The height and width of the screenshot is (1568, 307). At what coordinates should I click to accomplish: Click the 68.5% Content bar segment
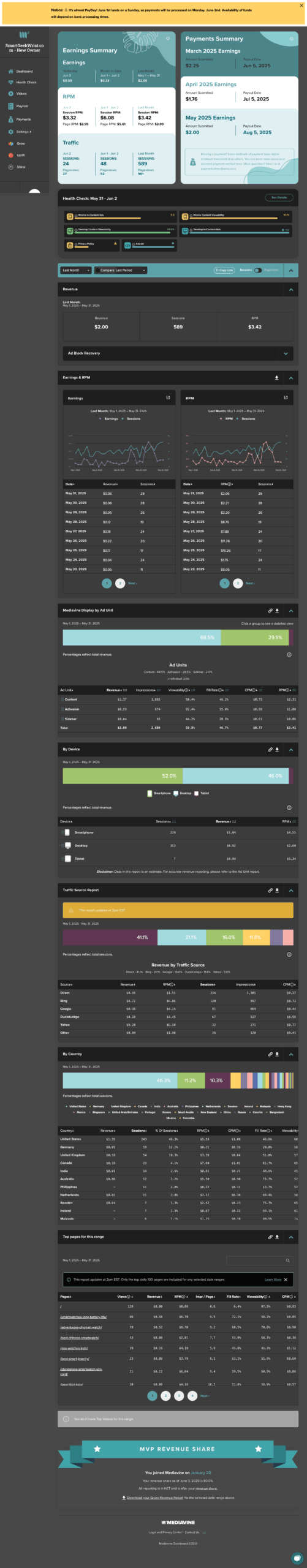[x=142, y=638]
